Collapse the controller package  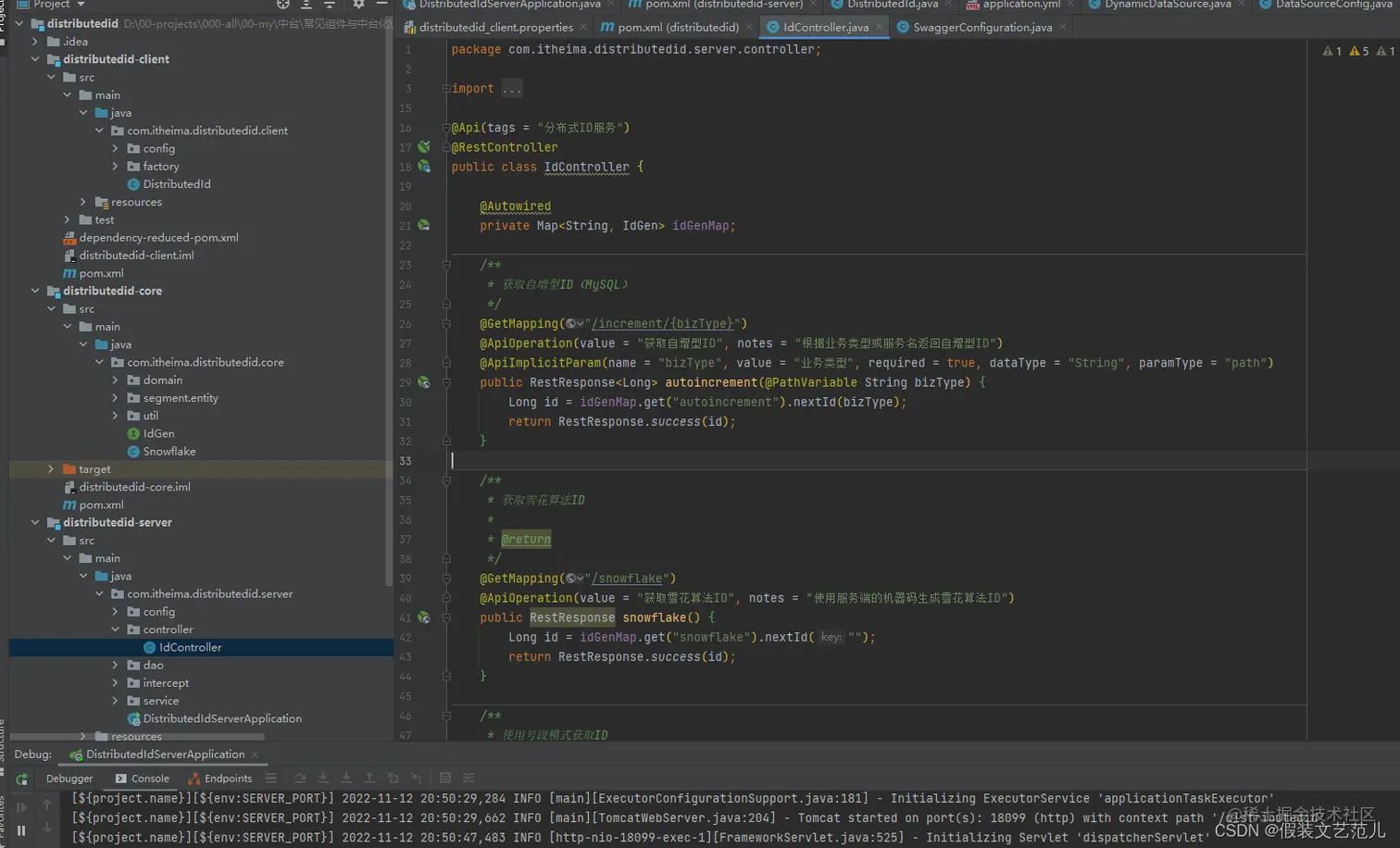pos(115,630)
